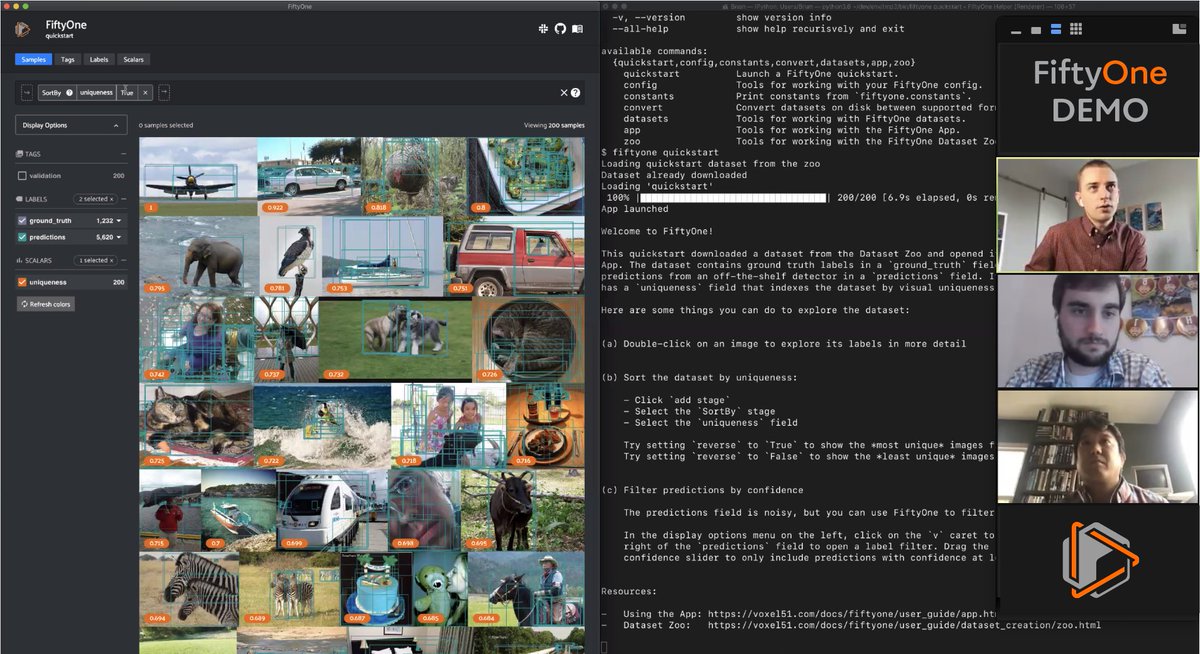Open the predictions label filter caret
Screen dimensions: 1200x654
118,237
